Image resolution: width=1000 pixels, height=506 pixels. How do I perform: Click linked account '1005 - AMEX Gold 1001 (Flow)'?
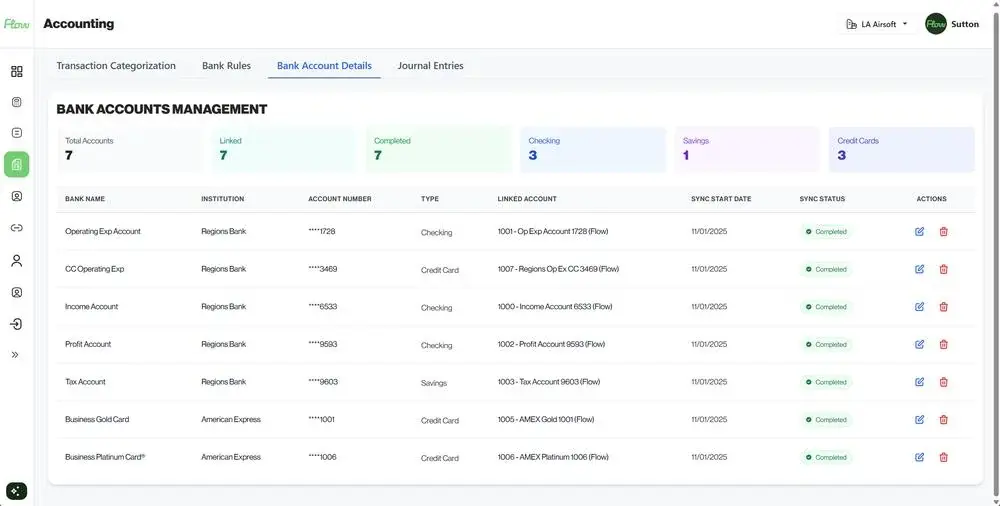[x=546, y=420]
